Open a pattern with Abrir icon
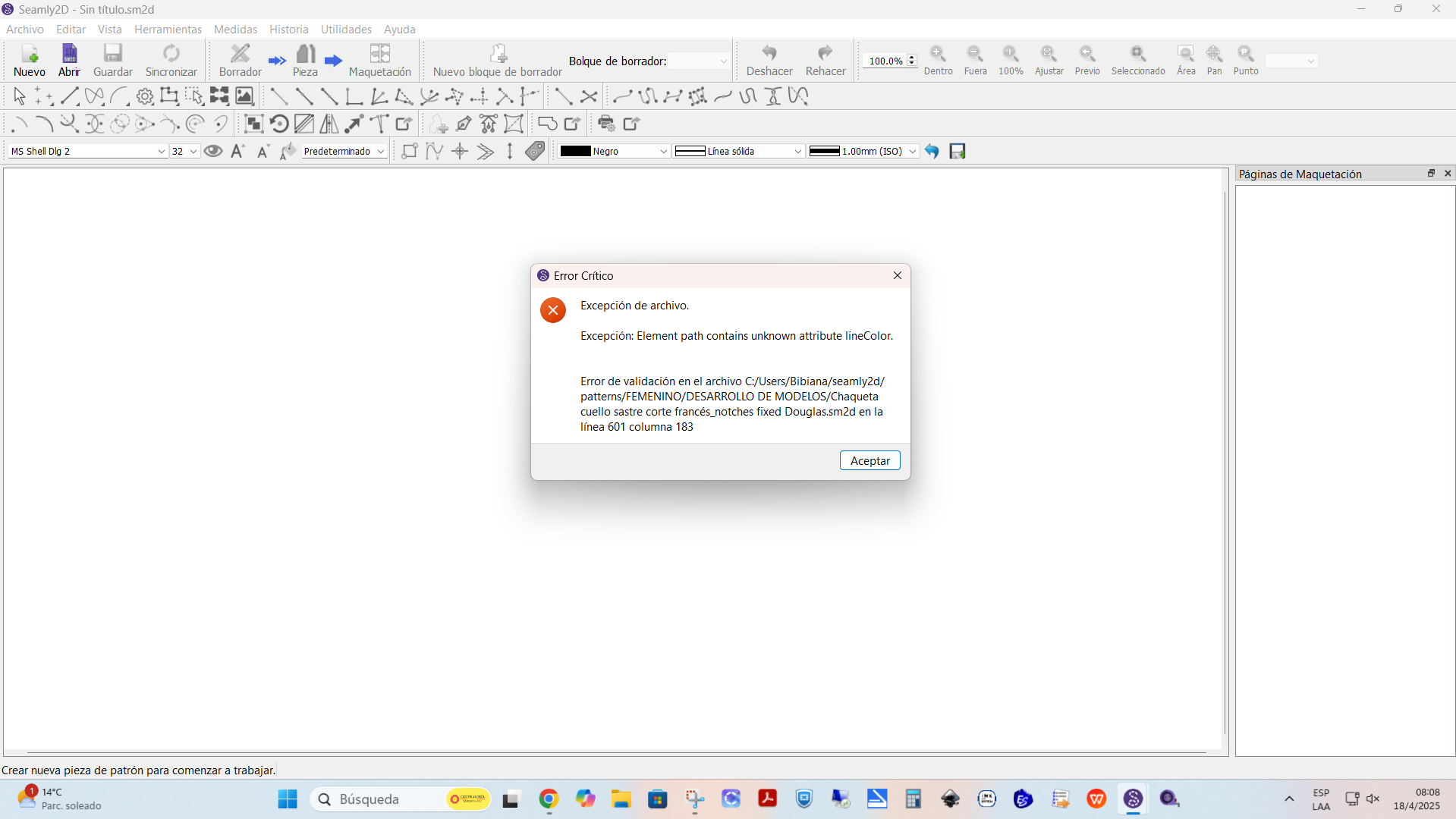Viewport: 1456px width, 819px height. click(69, 61)
